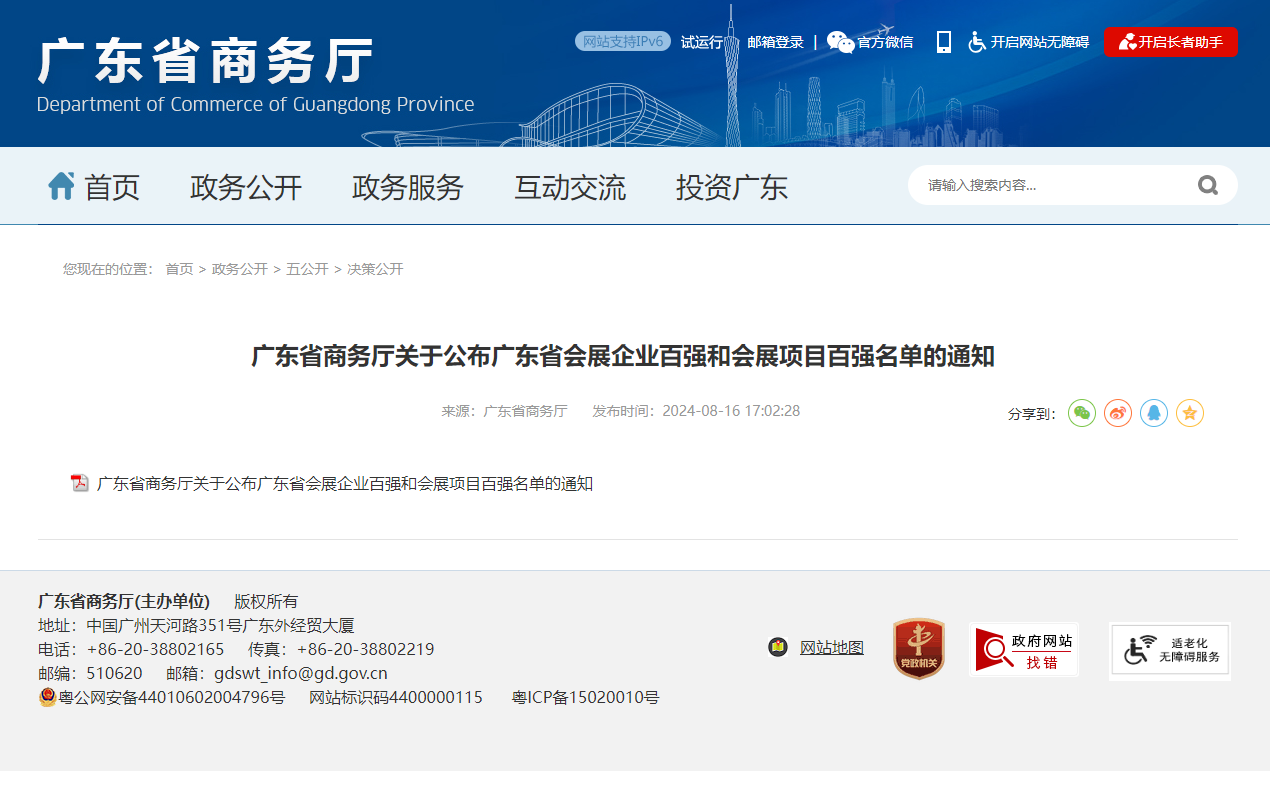Open the PDF notice attachment link
This screenshot has width=1270, height=792.
(x=344, y=484)
